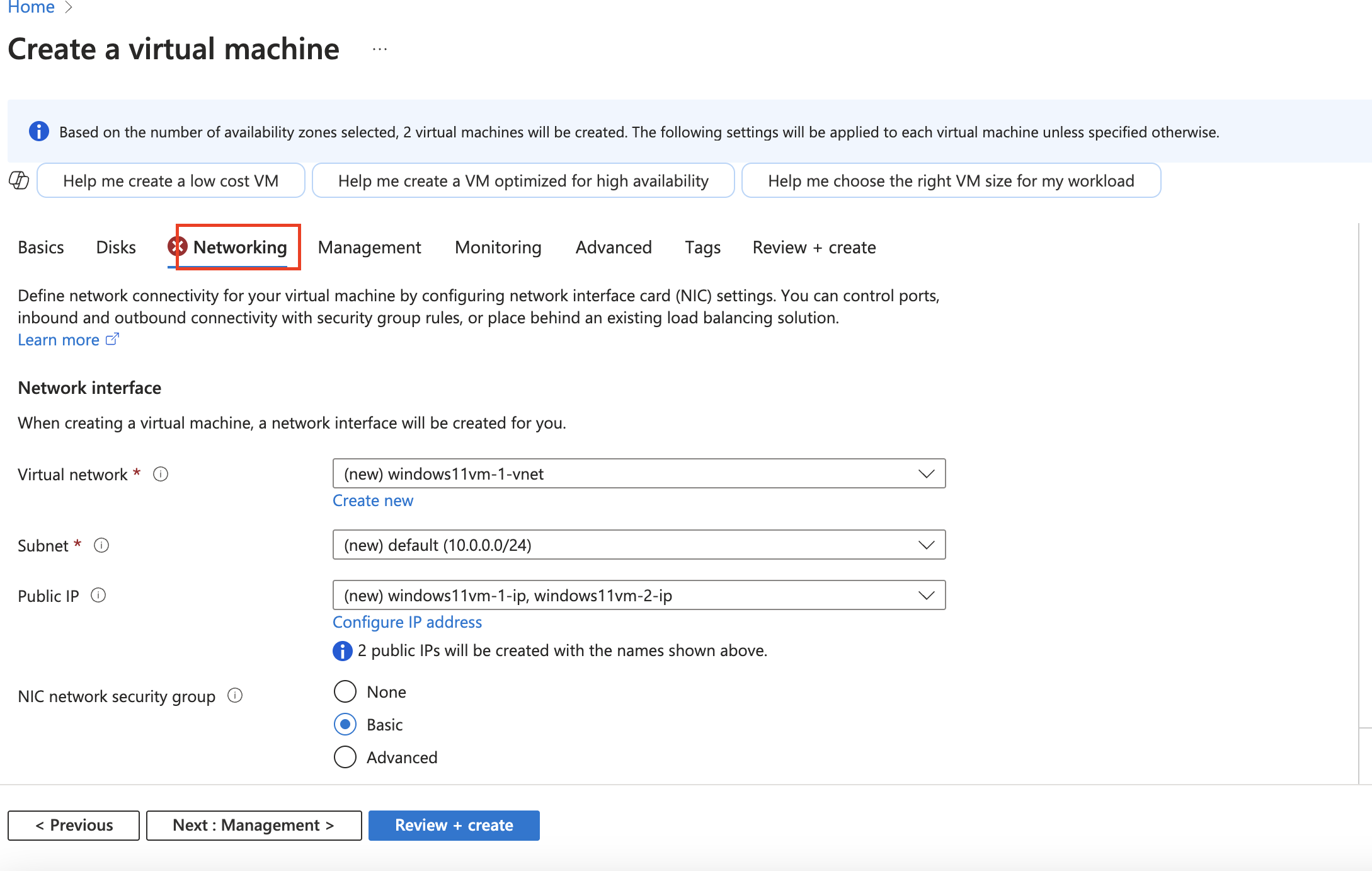This screenshot has width=1372, height=871.
Task: Click Configure IP address link
Action: coord(407,622)
